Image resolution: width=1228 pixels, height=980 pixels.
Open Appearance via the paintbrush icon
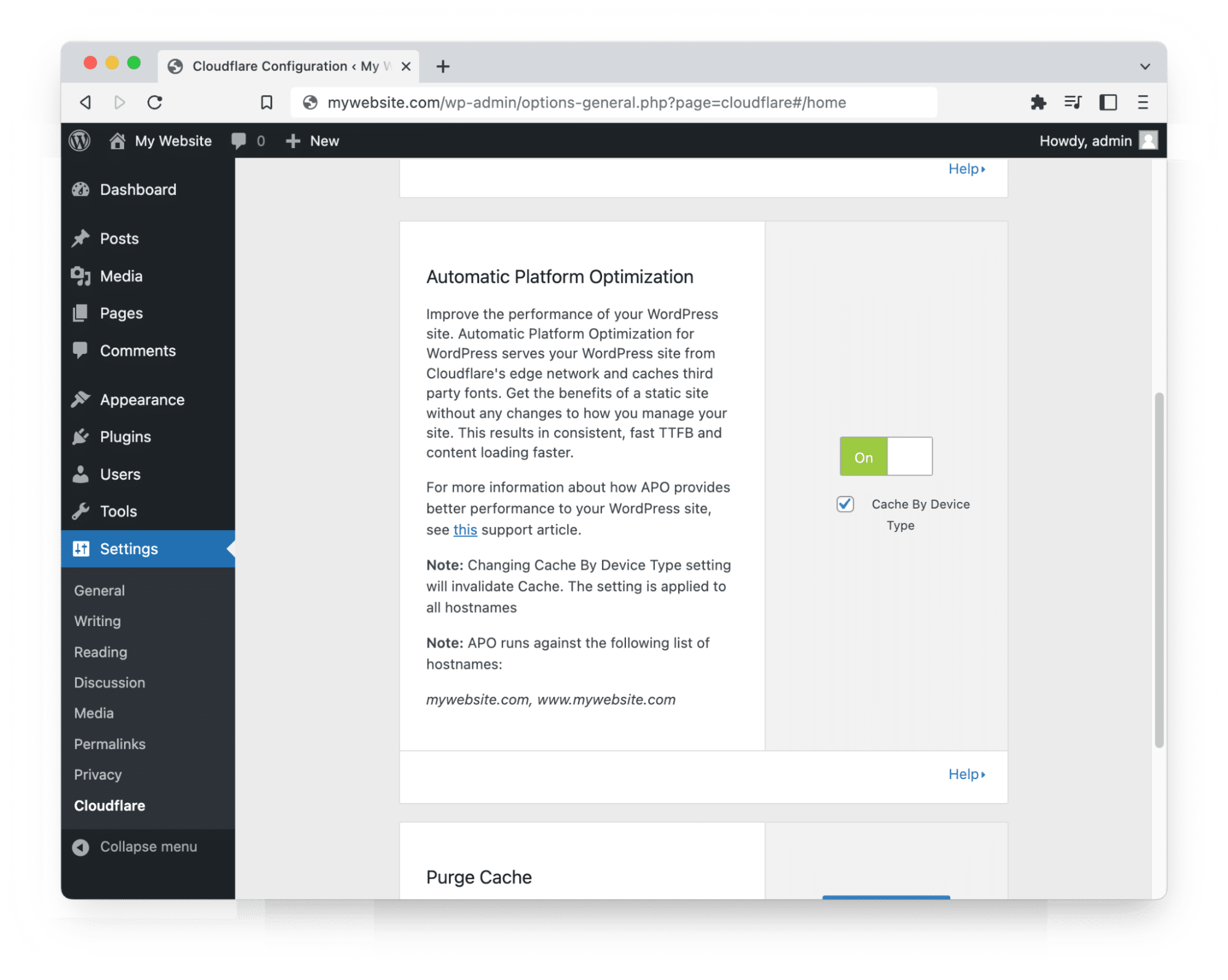tap(80, 399)
